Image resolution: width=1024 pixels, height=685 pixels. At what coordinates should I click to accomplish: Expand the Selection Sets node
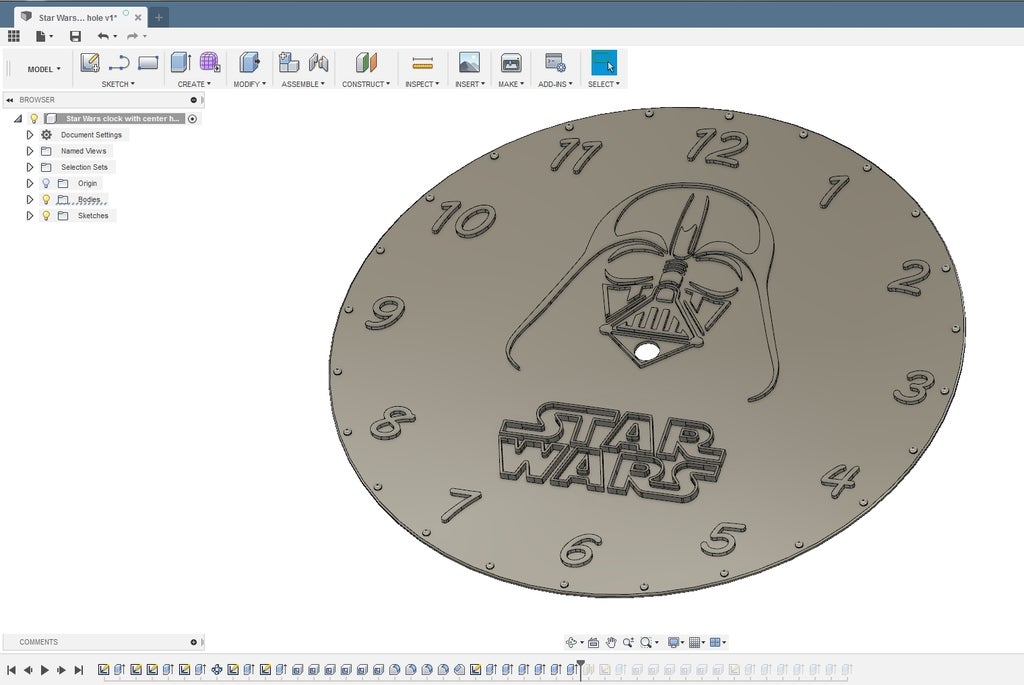coord(29,167)
